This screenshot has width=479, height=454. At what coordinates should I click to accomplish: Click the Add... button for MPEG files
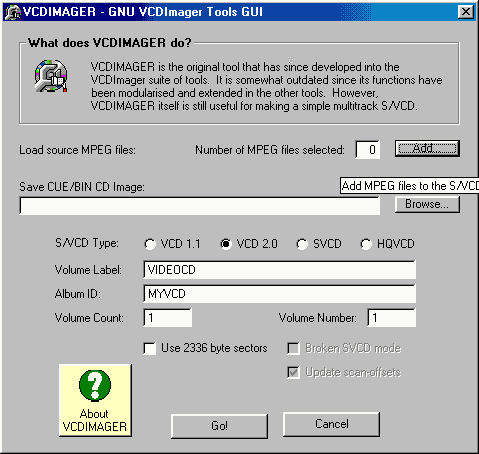[427, 148]
